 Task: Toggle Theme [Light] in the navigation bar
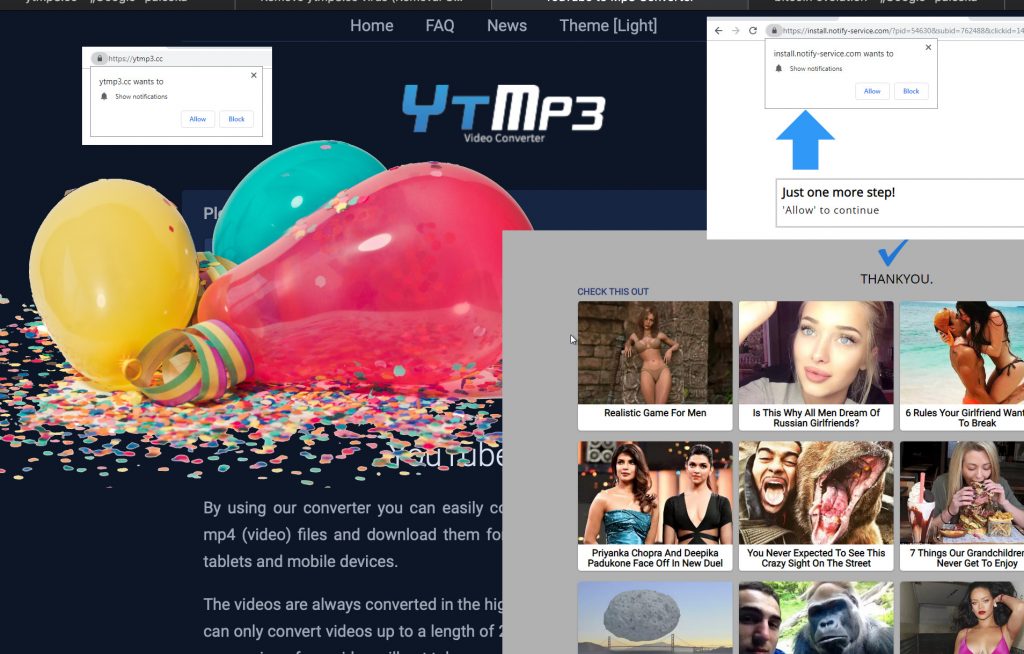pyautogui.click(x=609, y=26)
